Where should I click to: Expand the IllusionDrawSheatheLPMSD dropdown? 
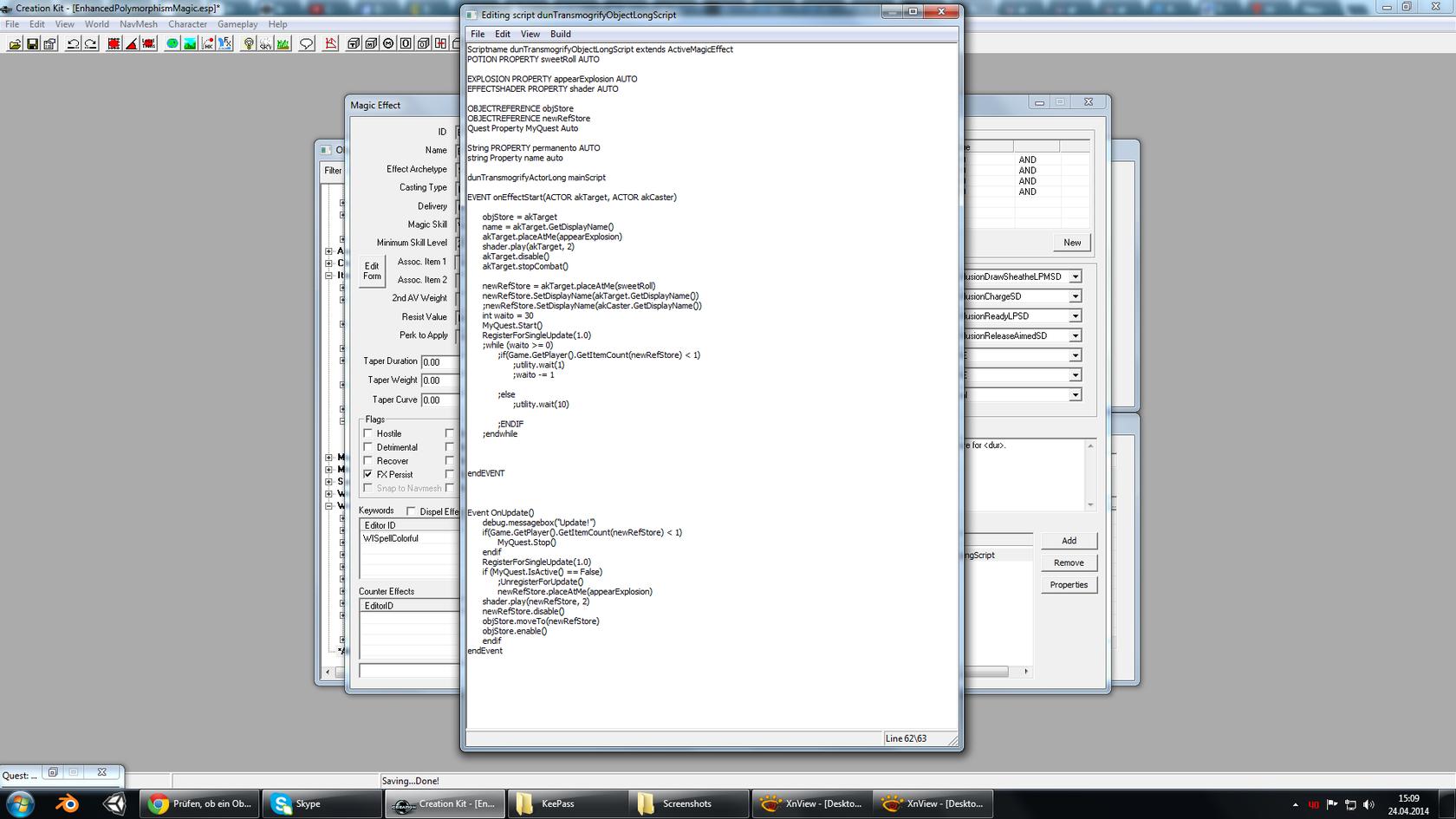coord(1075,276)
